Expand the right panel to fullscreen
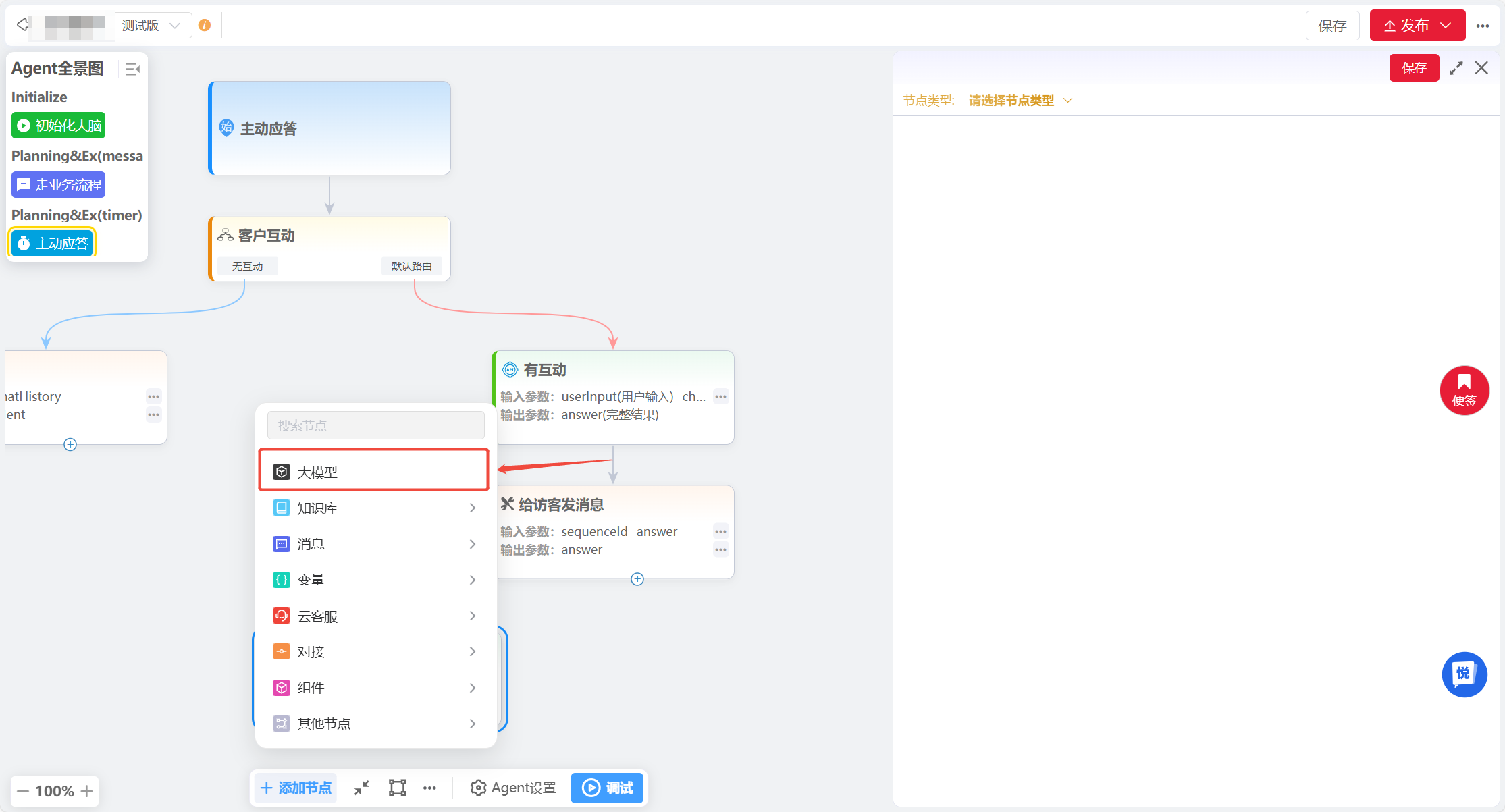 1456,68
